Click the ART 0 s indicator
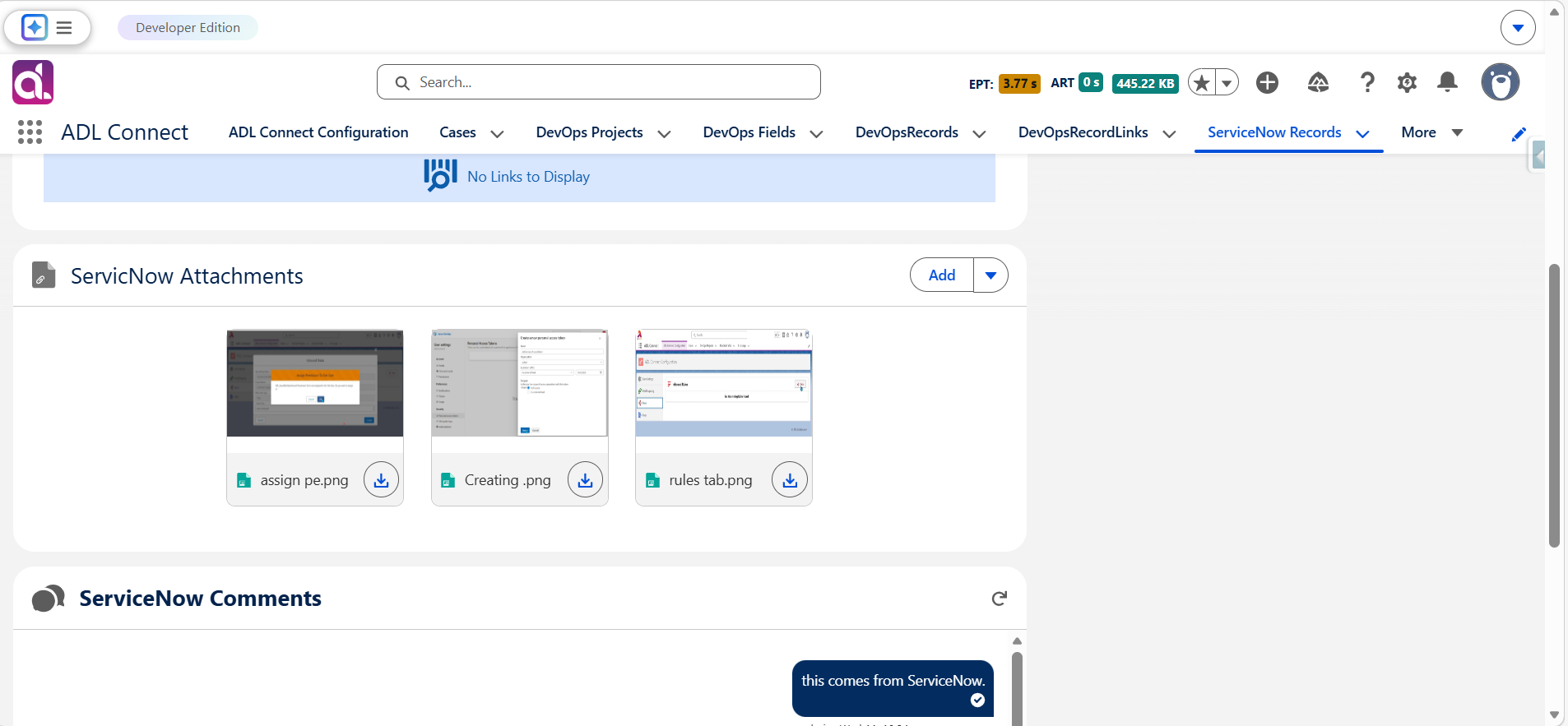 (x=1076, y=83)
